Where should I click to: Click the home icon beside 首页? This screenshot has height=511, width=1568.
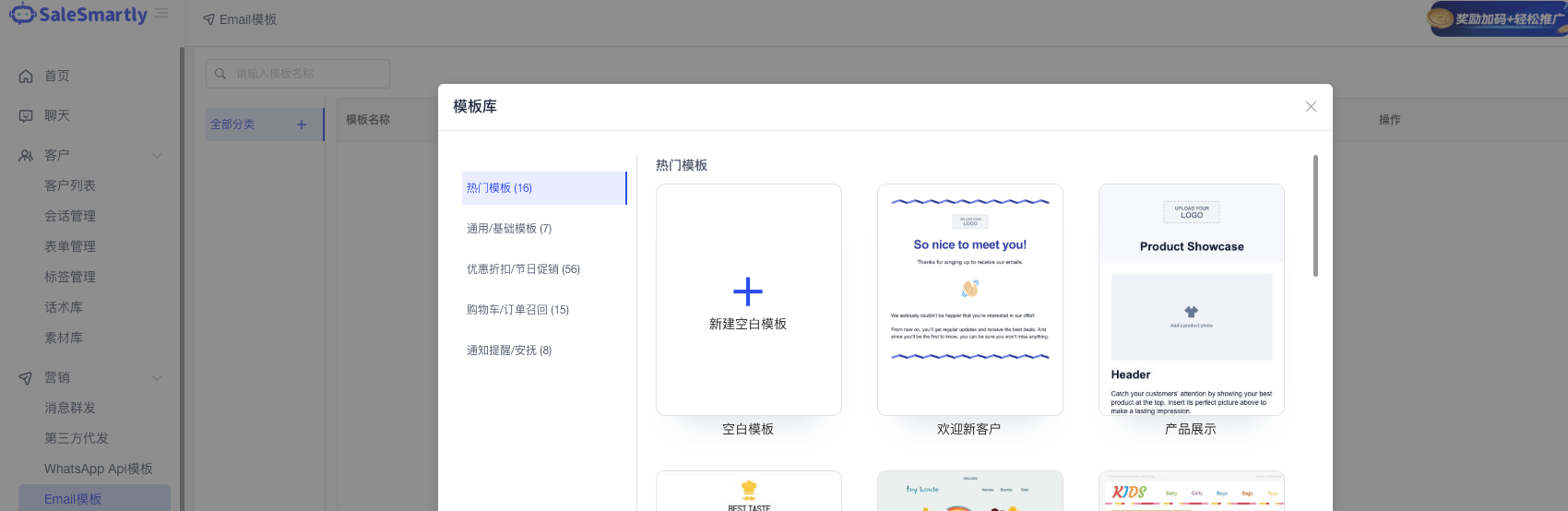coord(26,77)
